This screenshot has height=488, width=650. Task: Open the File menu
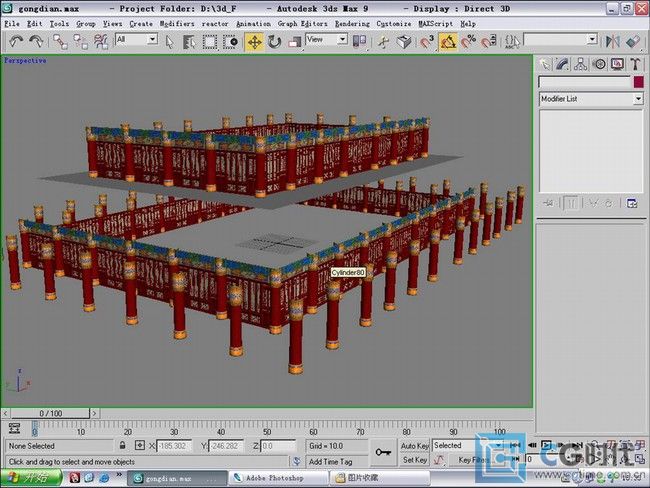[12, 24]
